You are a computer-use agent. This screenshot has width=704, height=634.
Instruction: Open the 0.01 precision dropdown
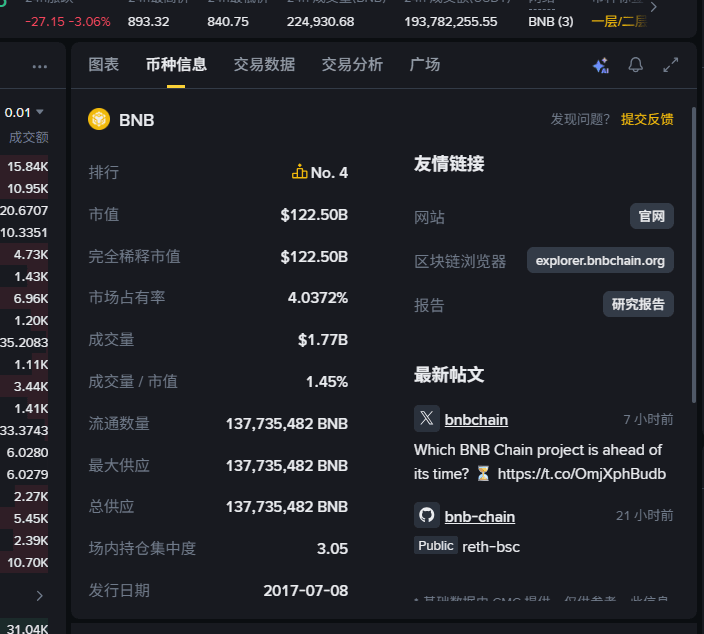24,112
